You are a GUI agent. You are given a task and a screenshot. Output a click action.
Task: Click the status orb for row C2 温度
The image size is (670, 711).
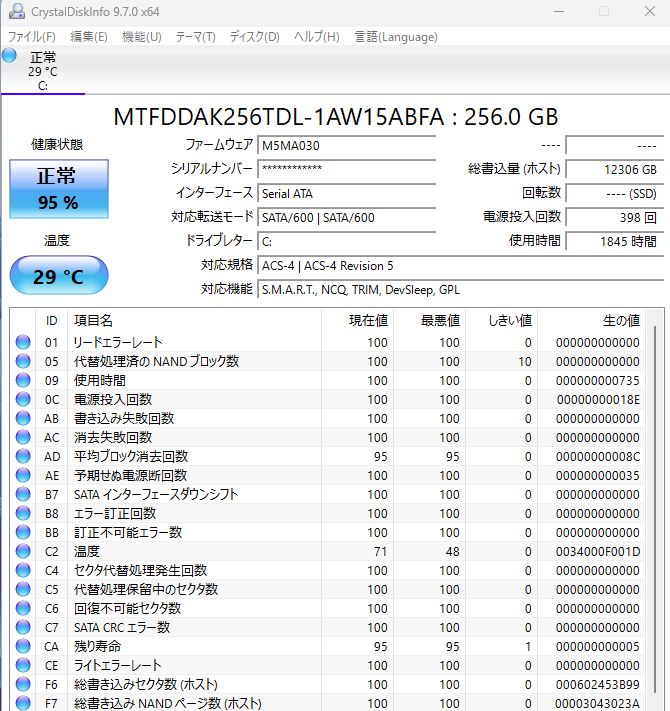(23, 551)
